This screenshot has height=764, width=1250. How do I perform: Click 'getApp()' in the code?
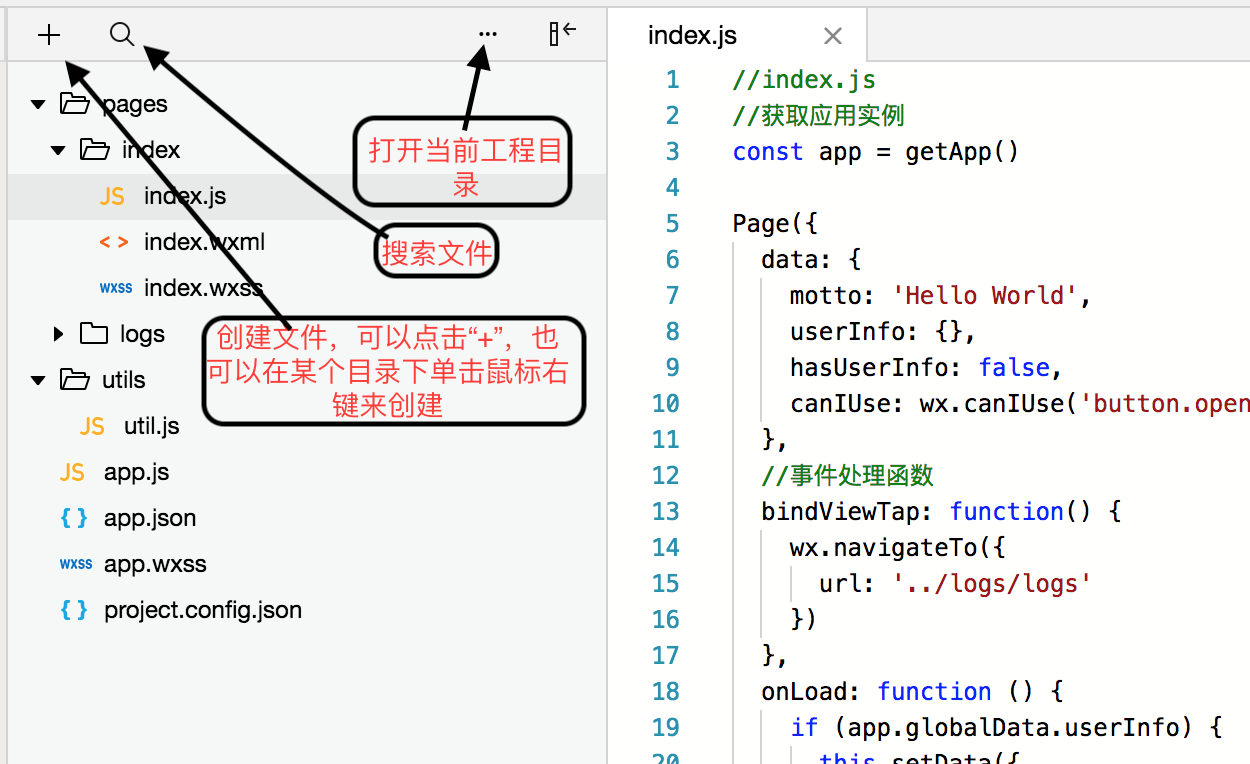(962, 151)
